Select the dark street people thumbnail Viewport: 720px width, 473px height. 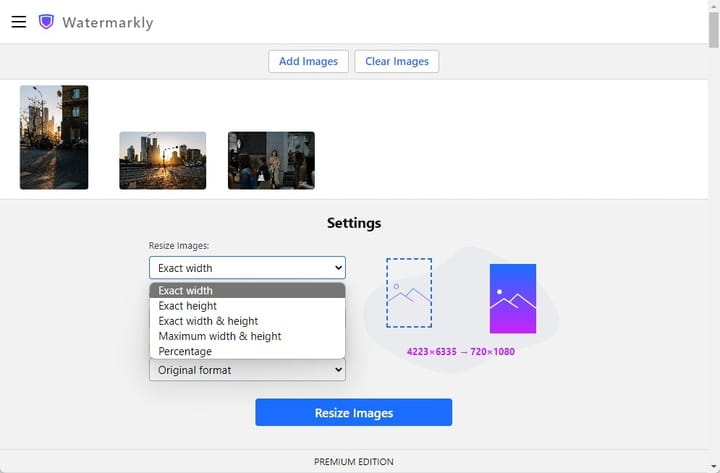[x=271, y=160]
